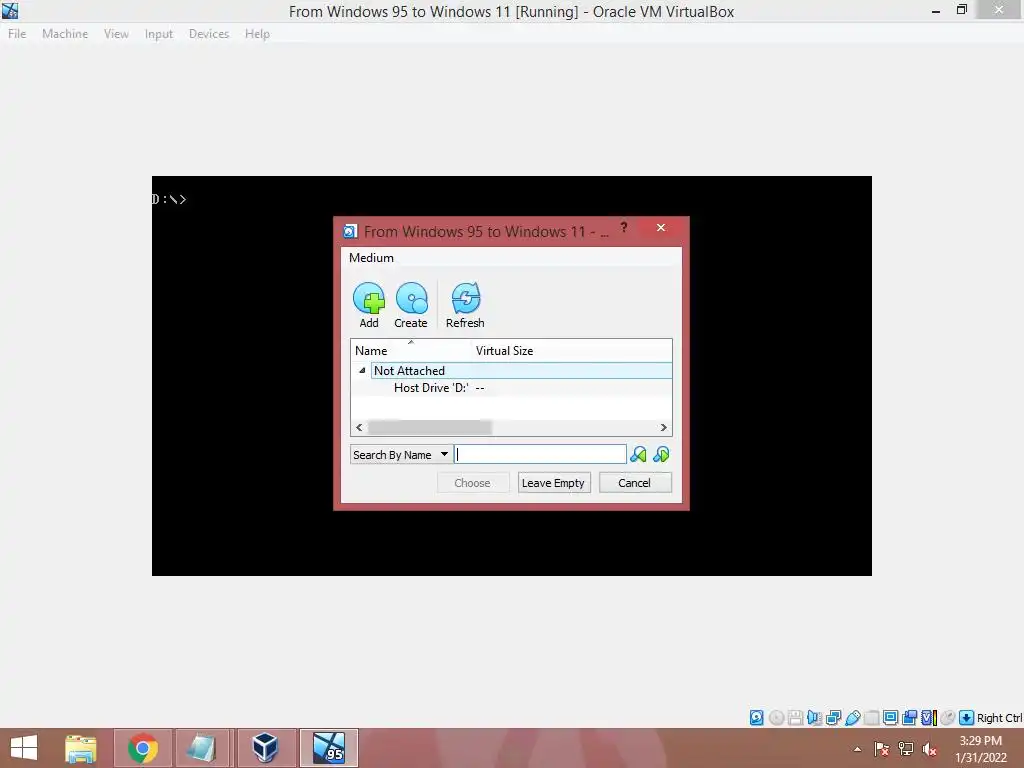
Task: Show hidden tray icons arrow
Action: click(857, 749)
